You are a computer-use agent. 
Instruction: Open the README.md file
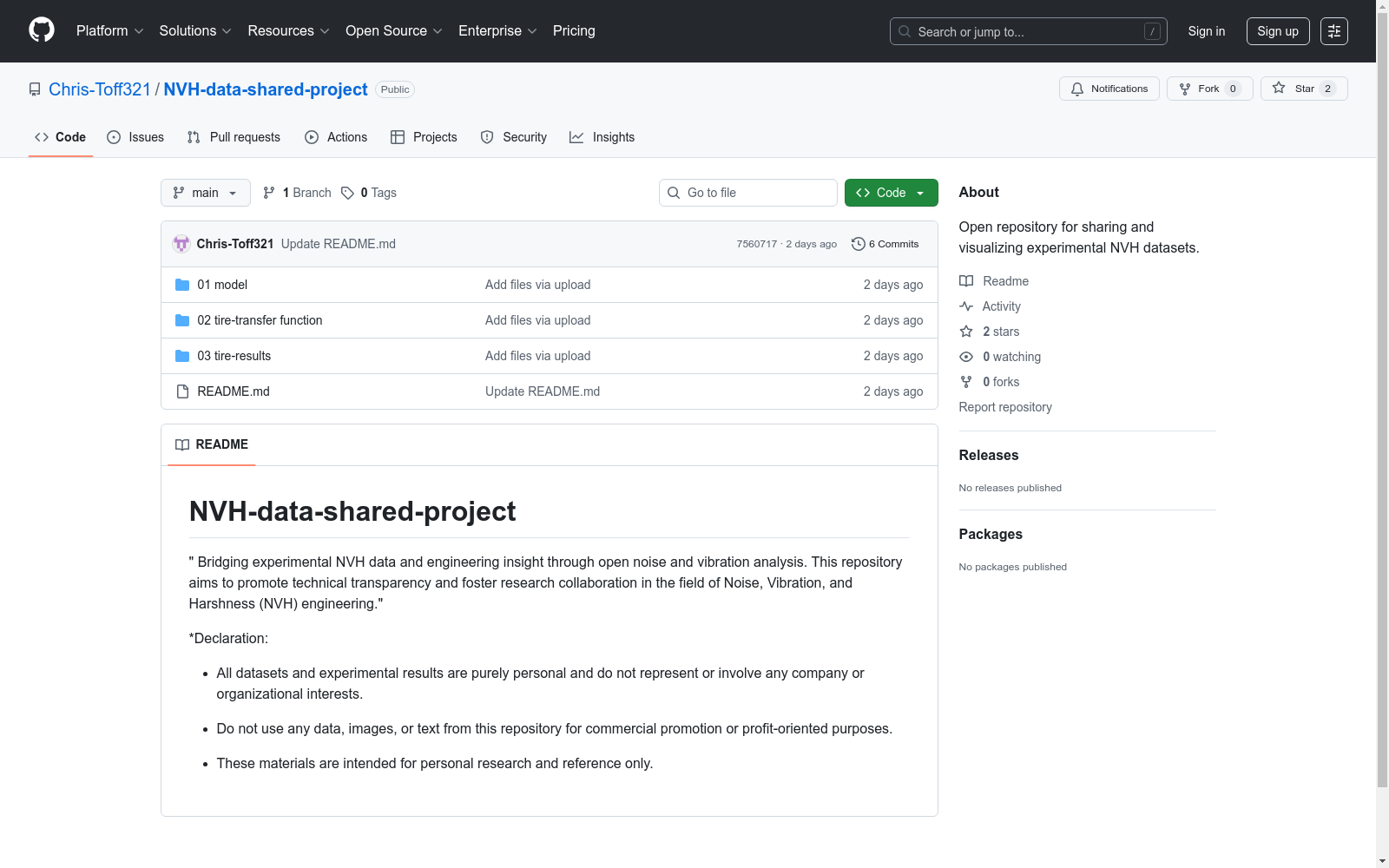click(x=234, y=391)
